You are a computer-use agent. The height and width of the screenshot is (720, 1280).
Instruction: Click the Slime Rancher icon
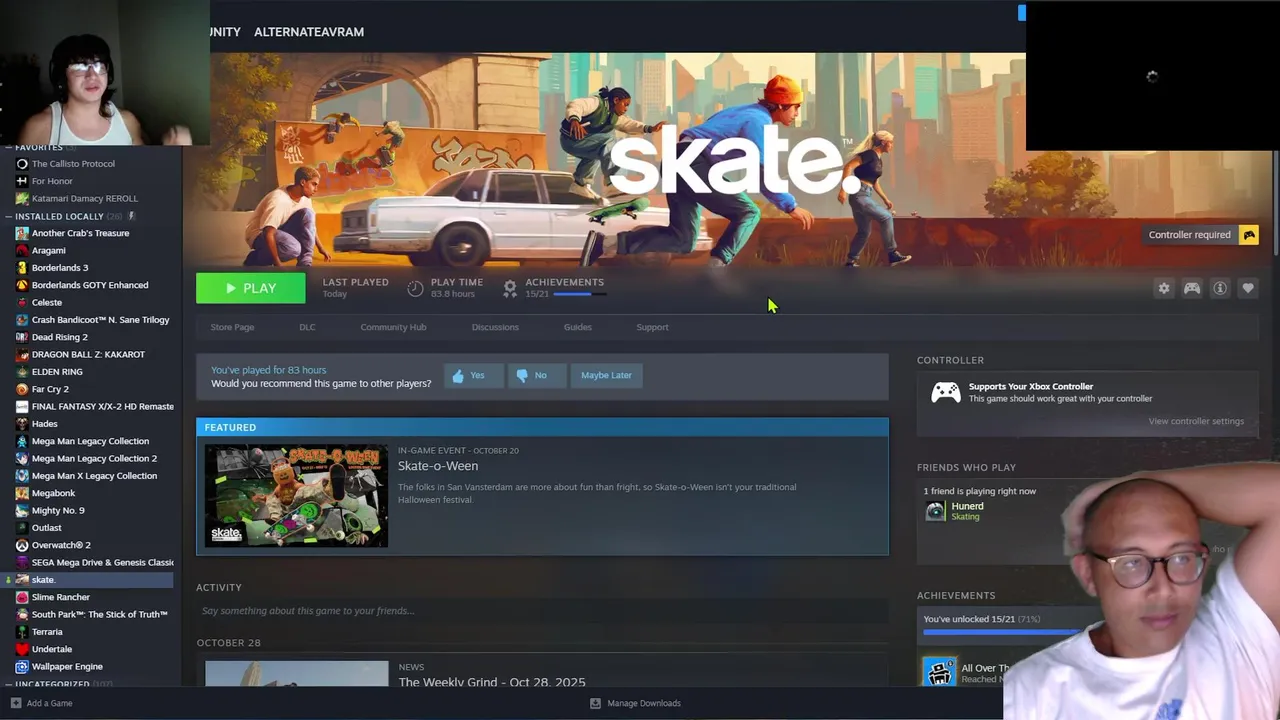coord(22,597)
